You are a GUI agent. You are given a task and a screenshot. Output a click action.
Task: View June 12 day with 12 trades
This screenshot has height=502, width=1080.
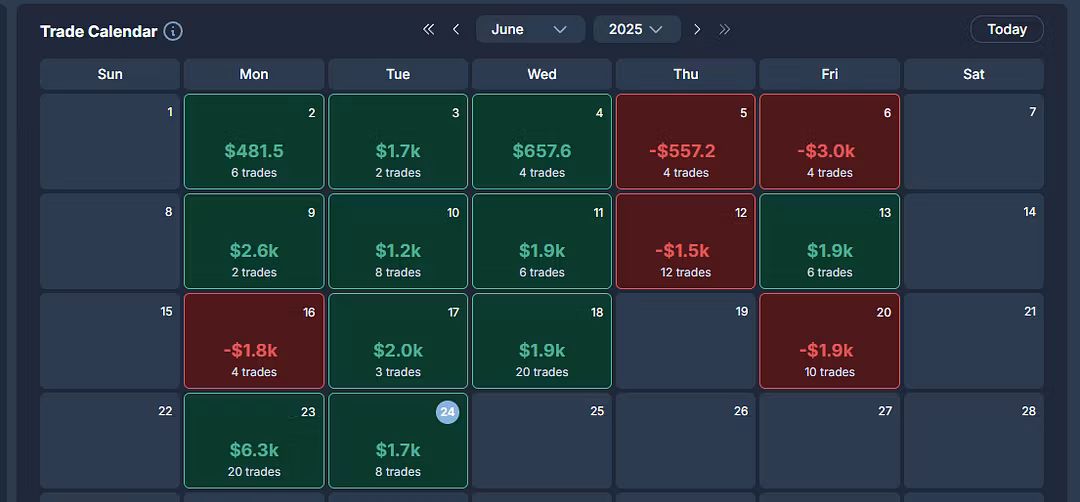(x=686, y=241)
